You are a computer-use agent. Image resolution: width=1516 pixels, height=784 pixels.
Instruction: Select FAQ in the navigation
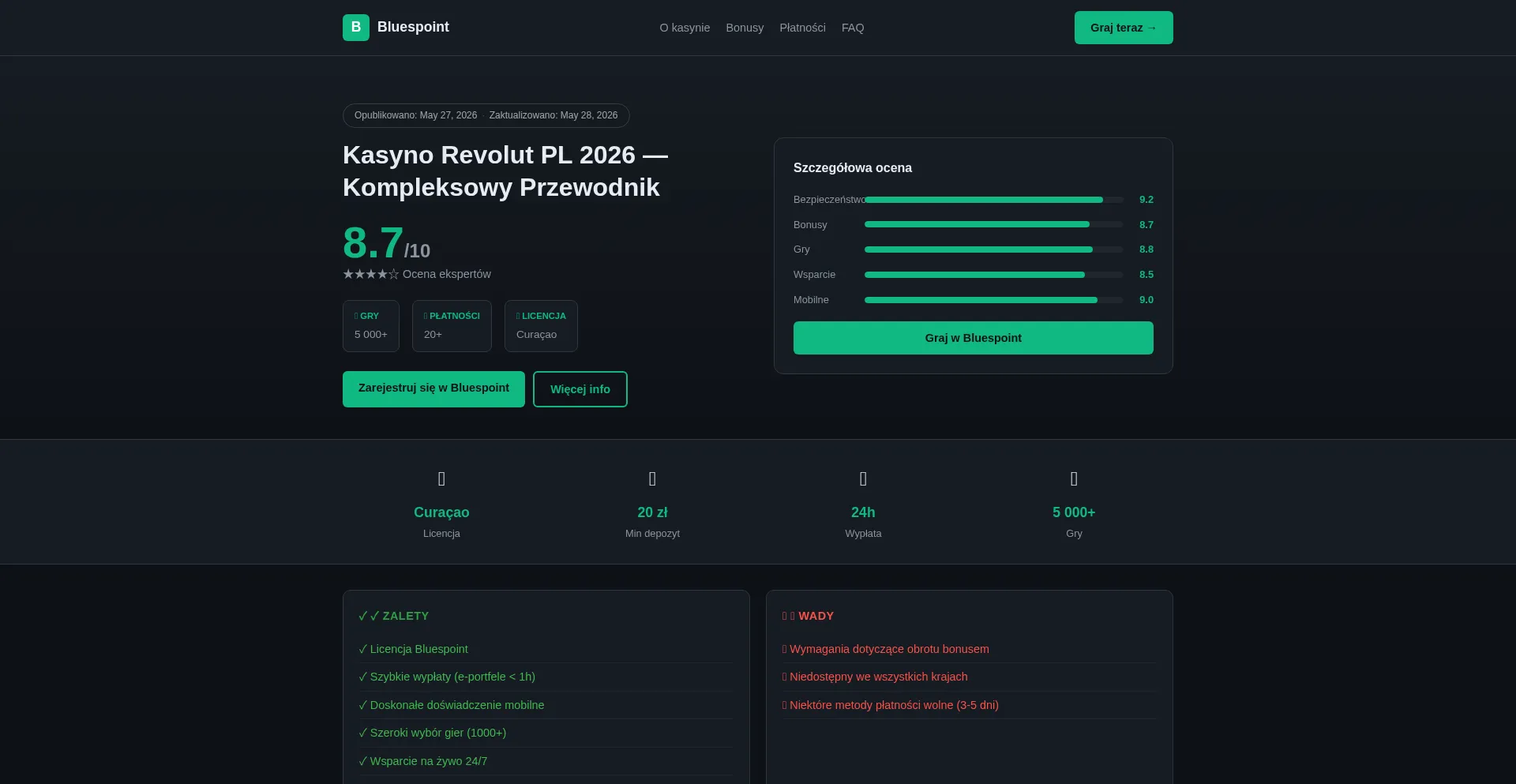pos(853,28)
